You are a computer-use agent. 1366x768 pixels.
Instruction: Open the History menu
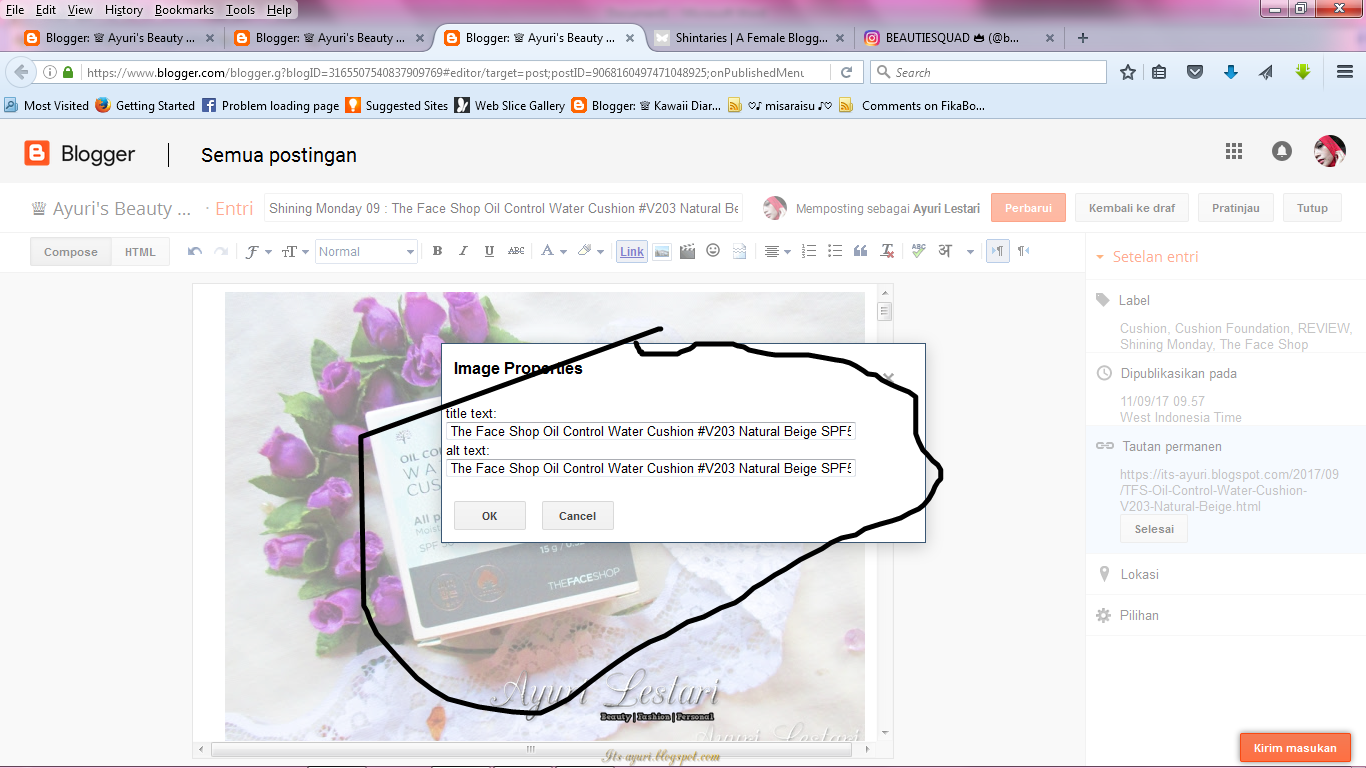pos(124,10)
